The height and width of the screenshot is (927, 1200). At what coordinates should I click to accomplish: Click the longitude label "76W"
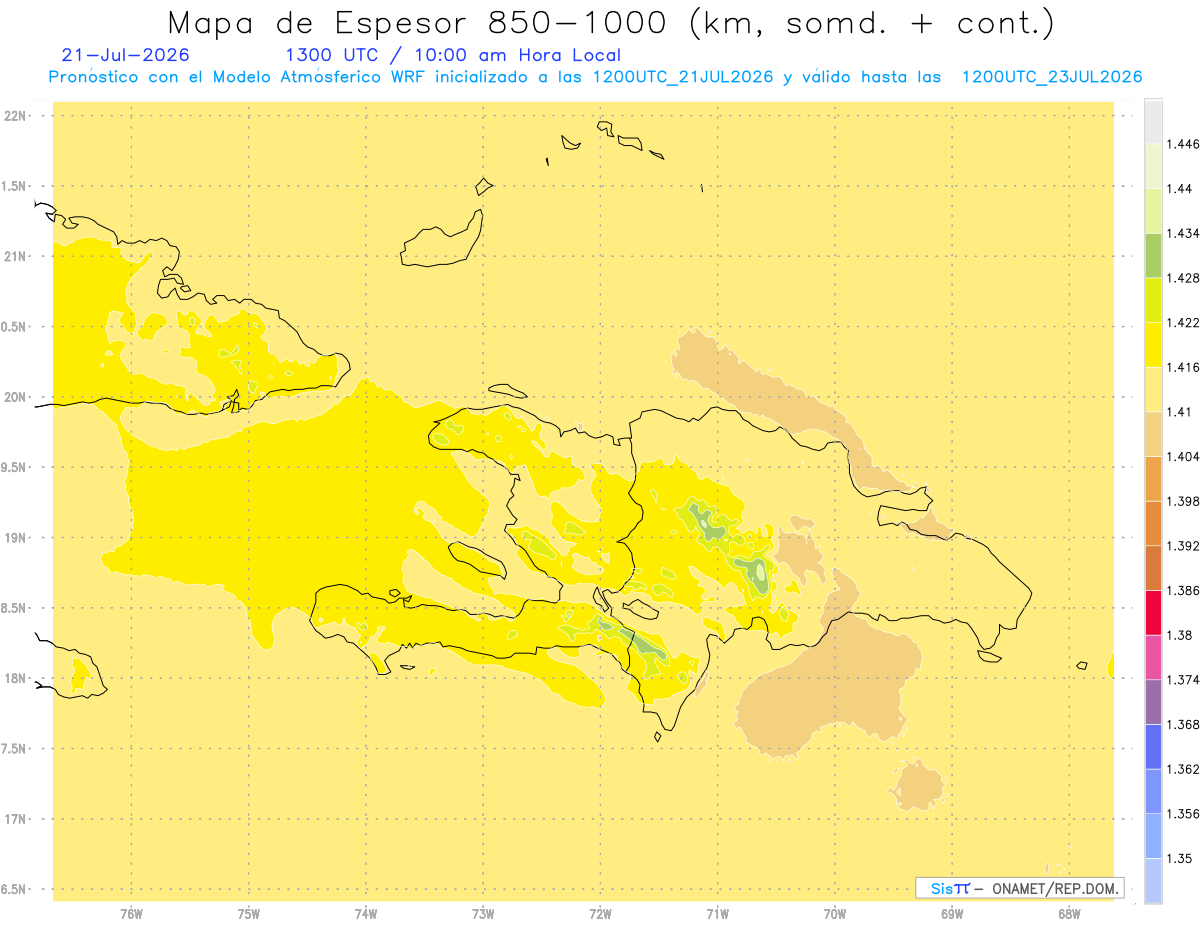(131, 913)
